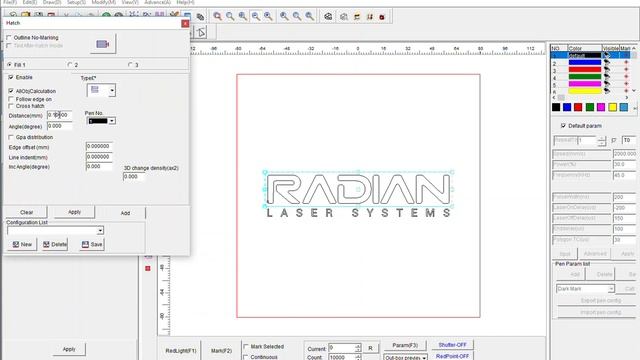Open the hatch Type dropdown

pyautogui.click(x=112, y=90)
